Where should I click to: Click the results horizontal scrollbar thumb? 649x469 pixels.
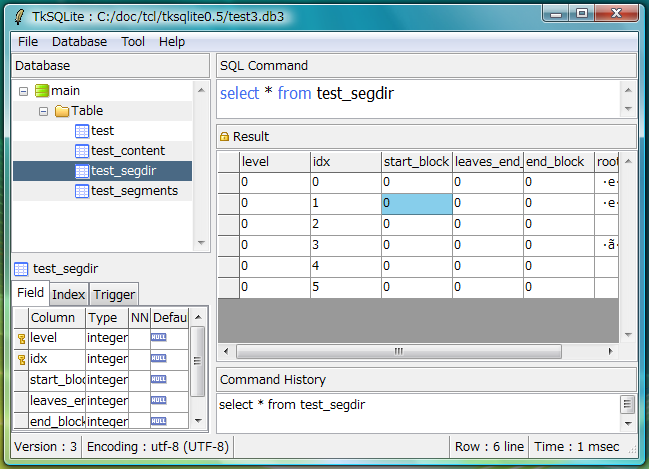pyautogui.click(x=399, y=351)
